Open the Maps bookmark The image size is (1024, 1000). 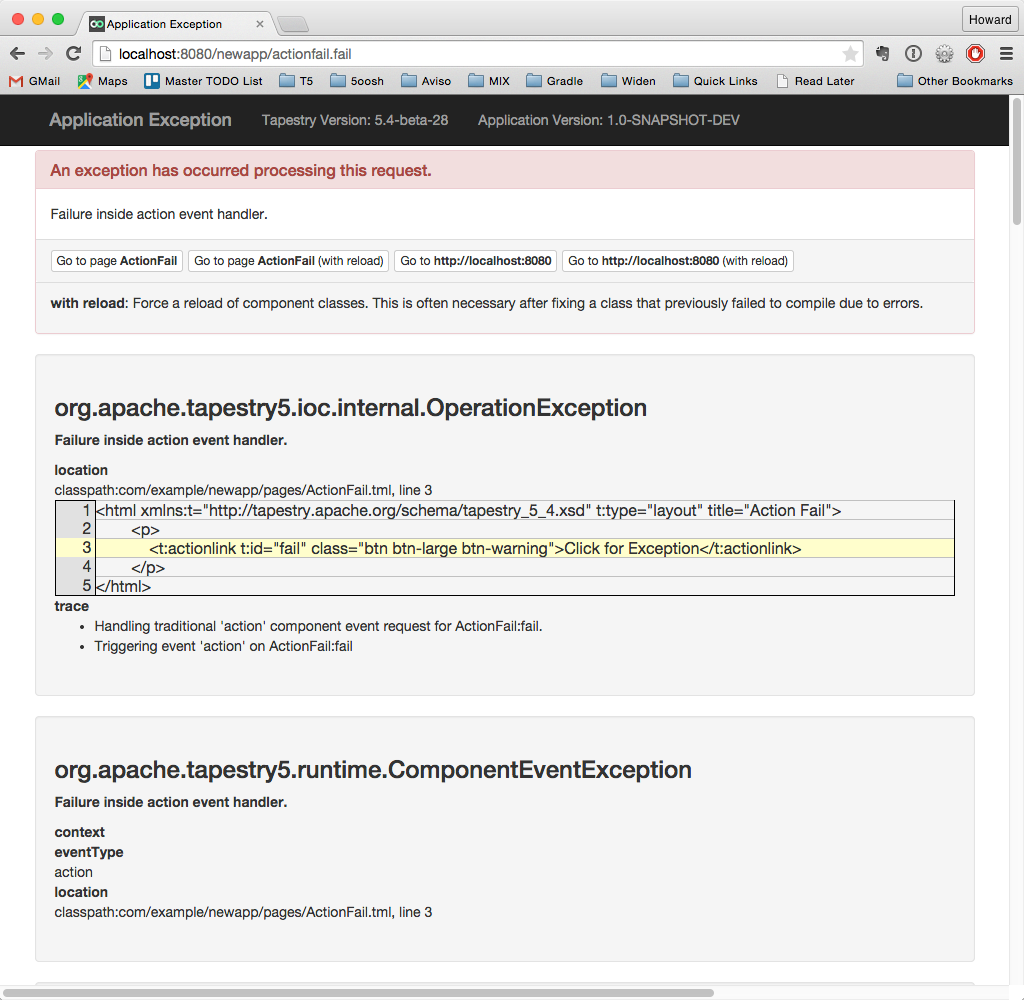[102, 81]
